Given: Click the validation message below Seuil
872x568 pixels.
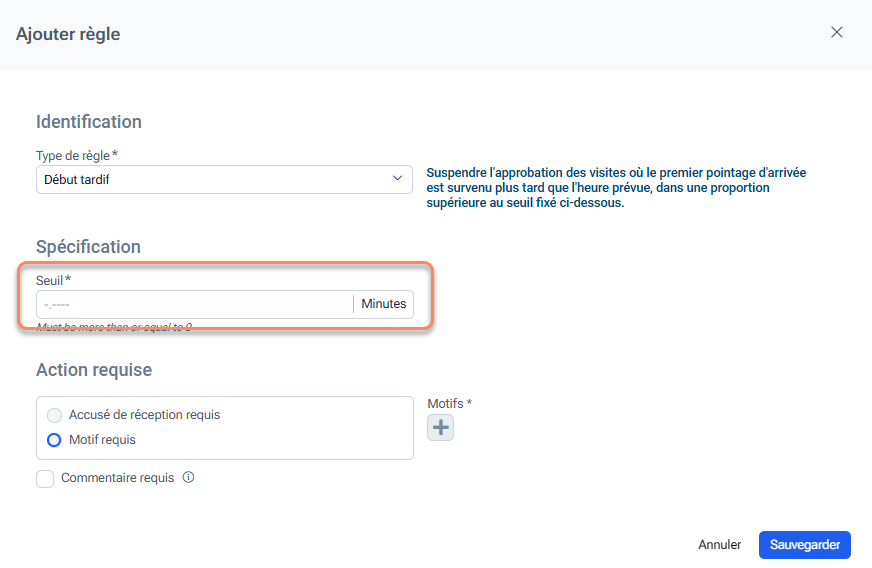Looking at the screenshot, I should tap(113, 327).
